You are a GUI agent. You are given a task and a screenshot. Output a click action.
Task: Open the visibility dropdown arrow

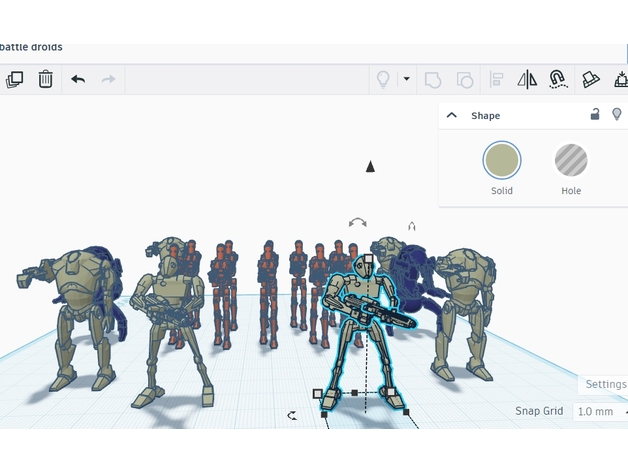tap(406, 79)
